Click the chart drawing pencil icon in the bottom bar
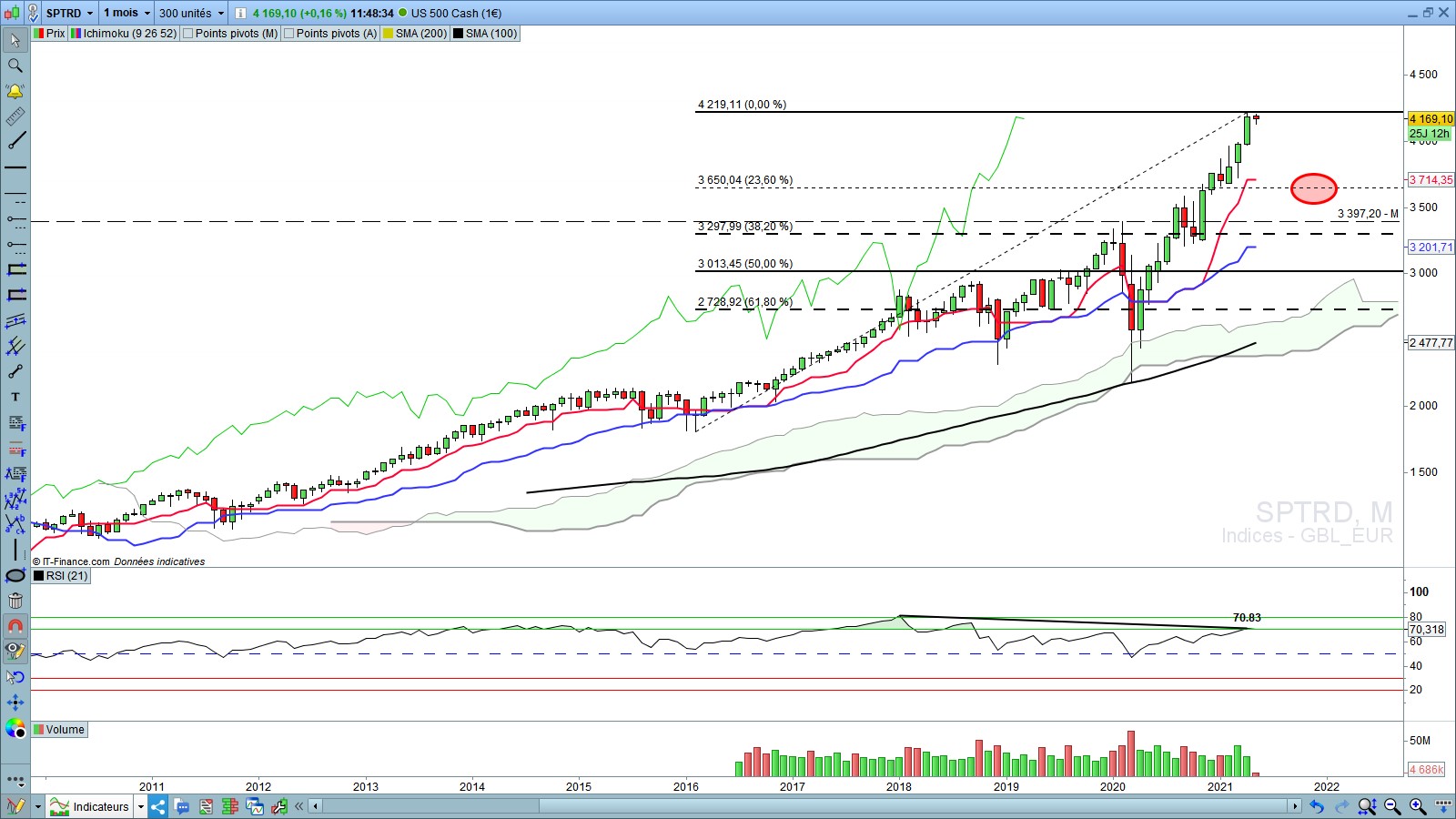This screenshot has height=819, width=1456. pyautogui.click(x=15, y=806)
